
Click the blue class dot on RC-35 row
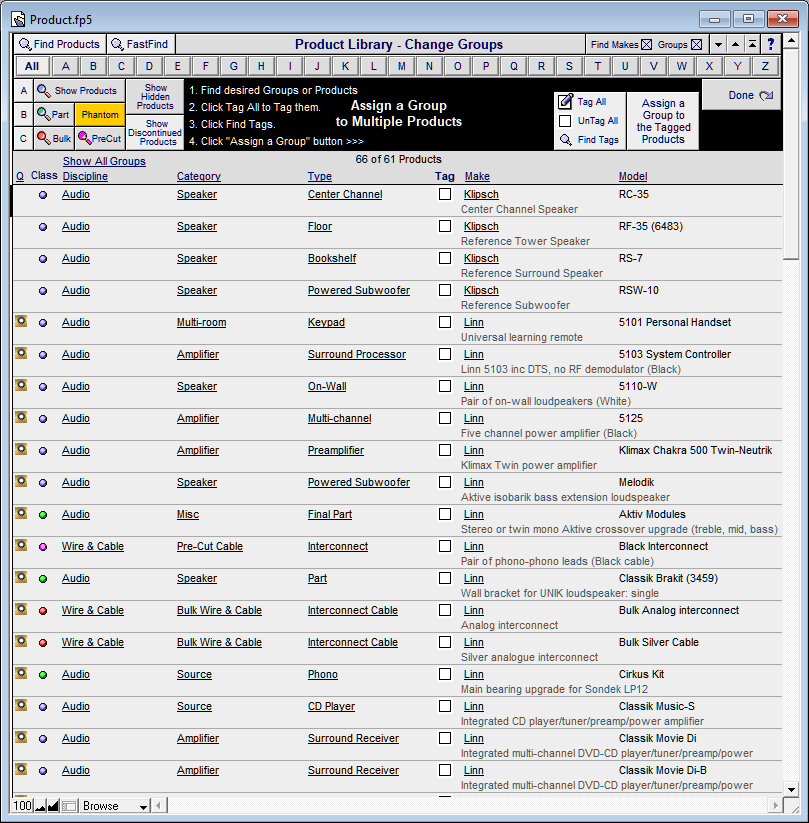tap(43, 195)
